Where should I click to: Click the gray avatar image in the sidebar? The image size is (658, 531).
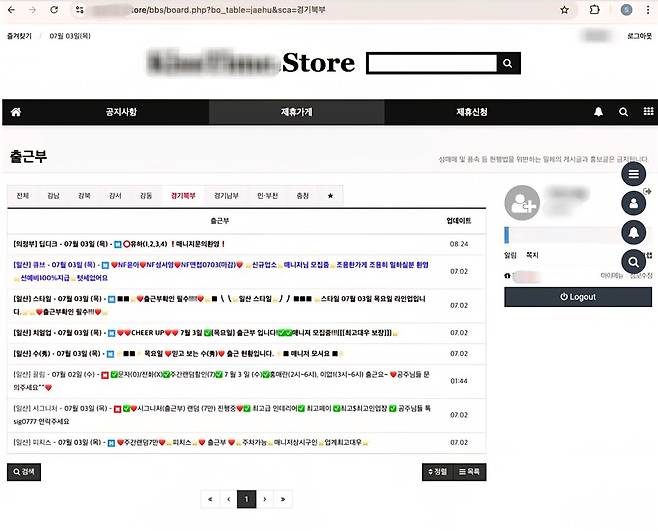522,203
